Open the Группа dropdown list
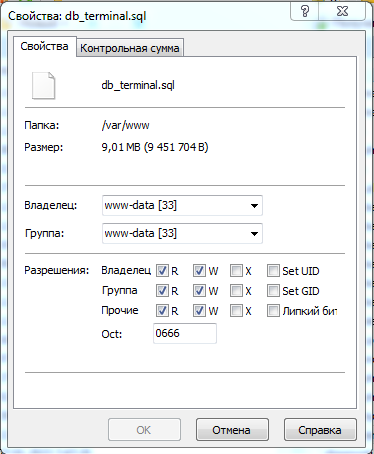This screenshot has width=374, height=454. coord(182,233)
